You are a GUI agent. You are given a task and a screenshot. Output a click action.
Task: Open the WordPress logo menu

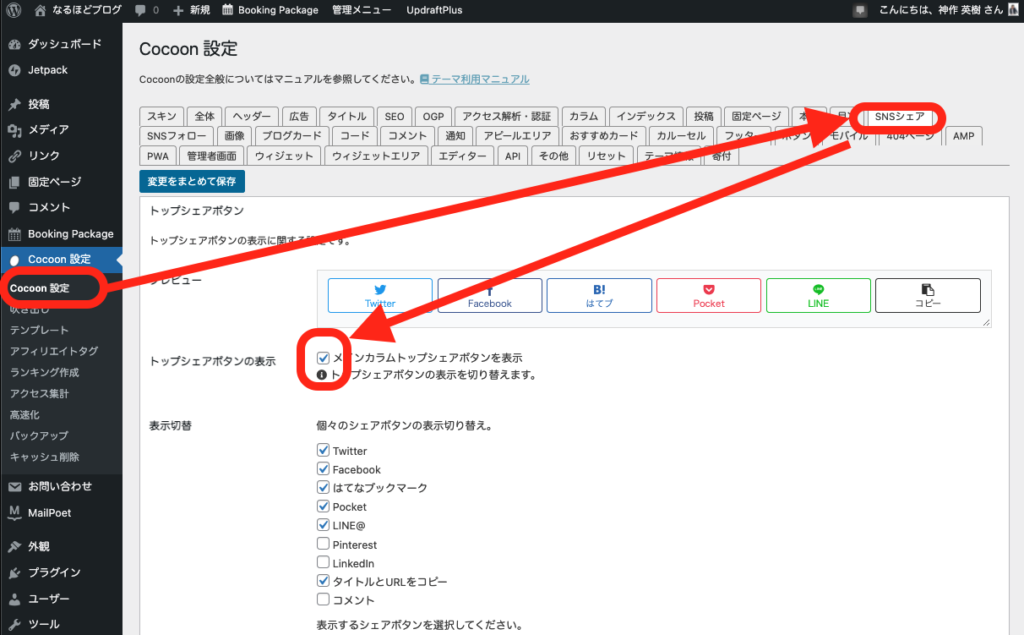[14, 10]
